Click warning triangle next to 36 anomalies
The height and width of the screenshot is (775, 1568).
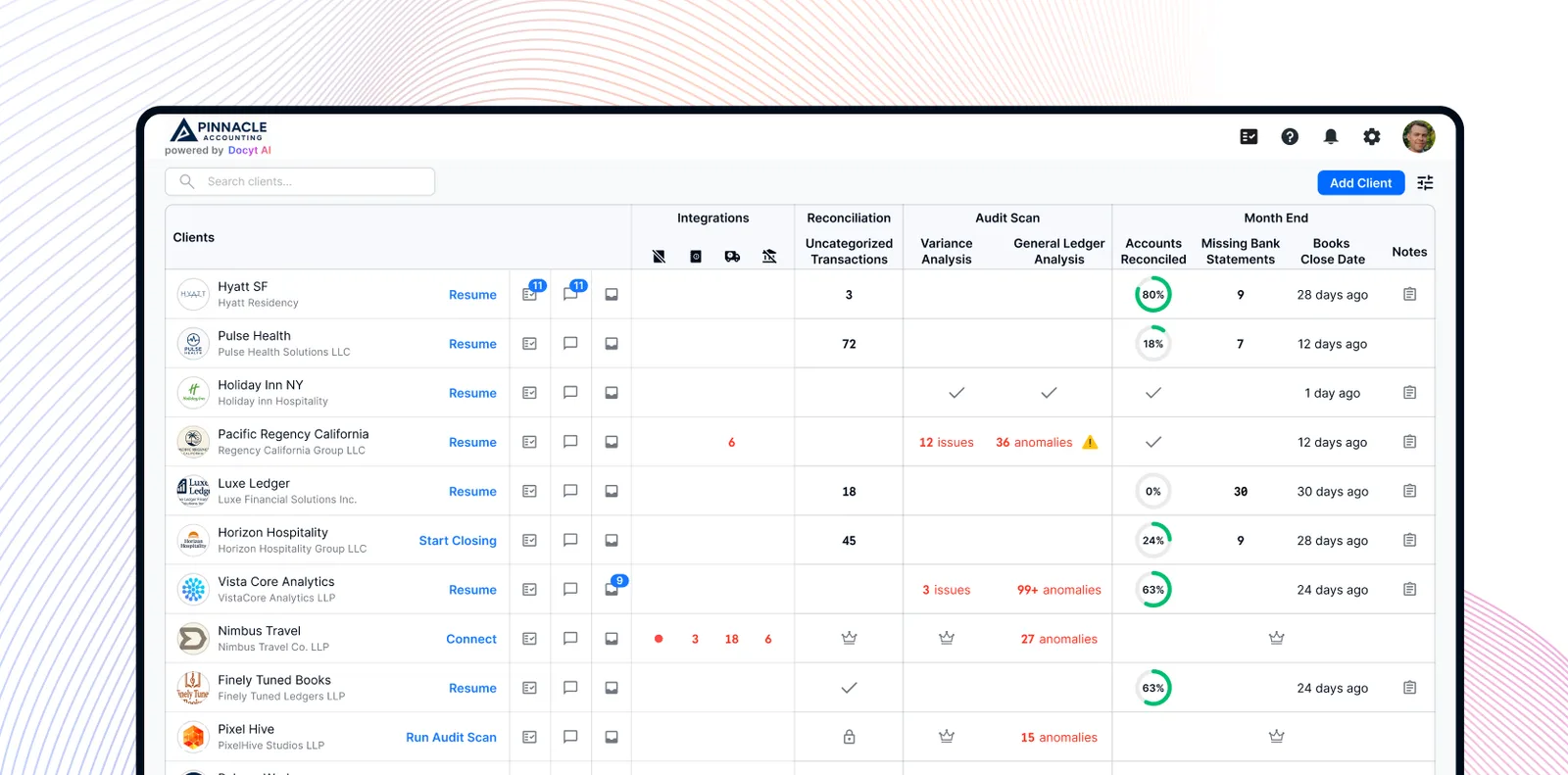pyautogui.click(x=1090, y=442)
